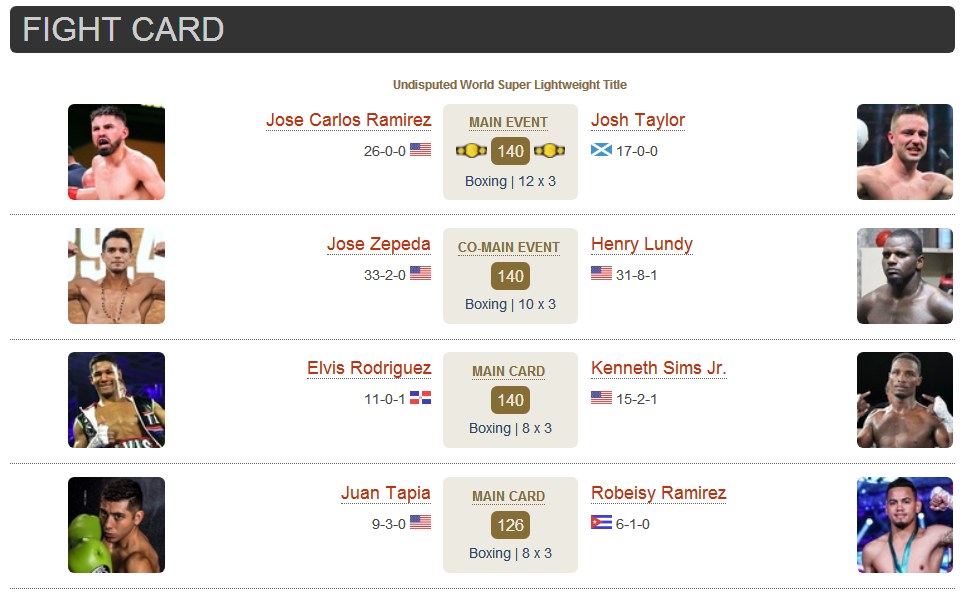This screenshot has width=970, height=602.
Task: Click the Cuban flag beside Robeisy Ramirez
Action: [x=601, y=522]
